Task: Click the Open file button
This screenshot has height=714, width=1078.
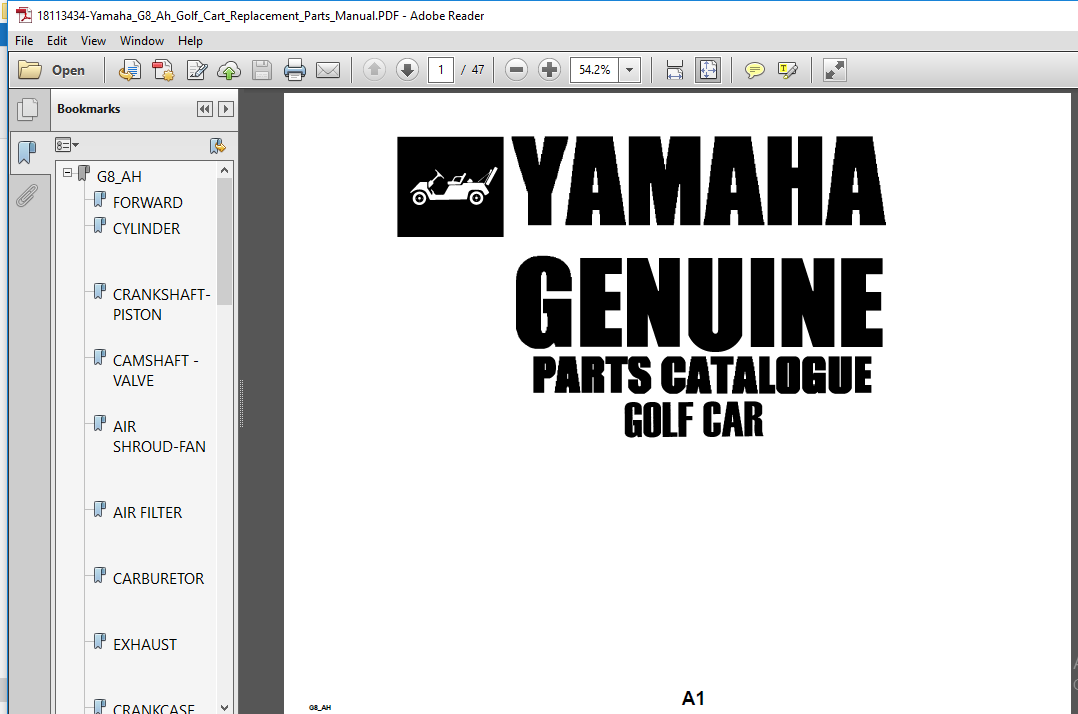Action: pos(52,70)
